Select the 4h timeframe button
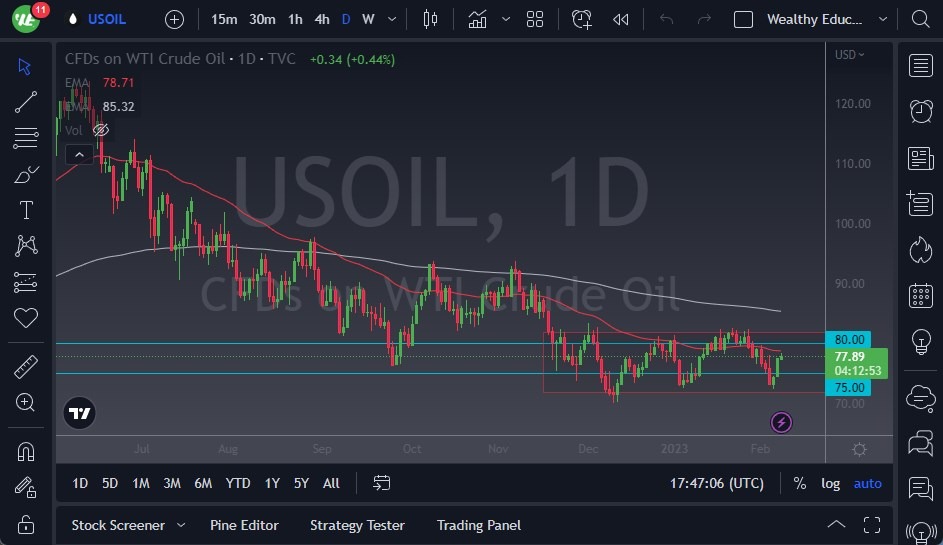Screen dimensions: 943x545 click(x=321, y=19)
